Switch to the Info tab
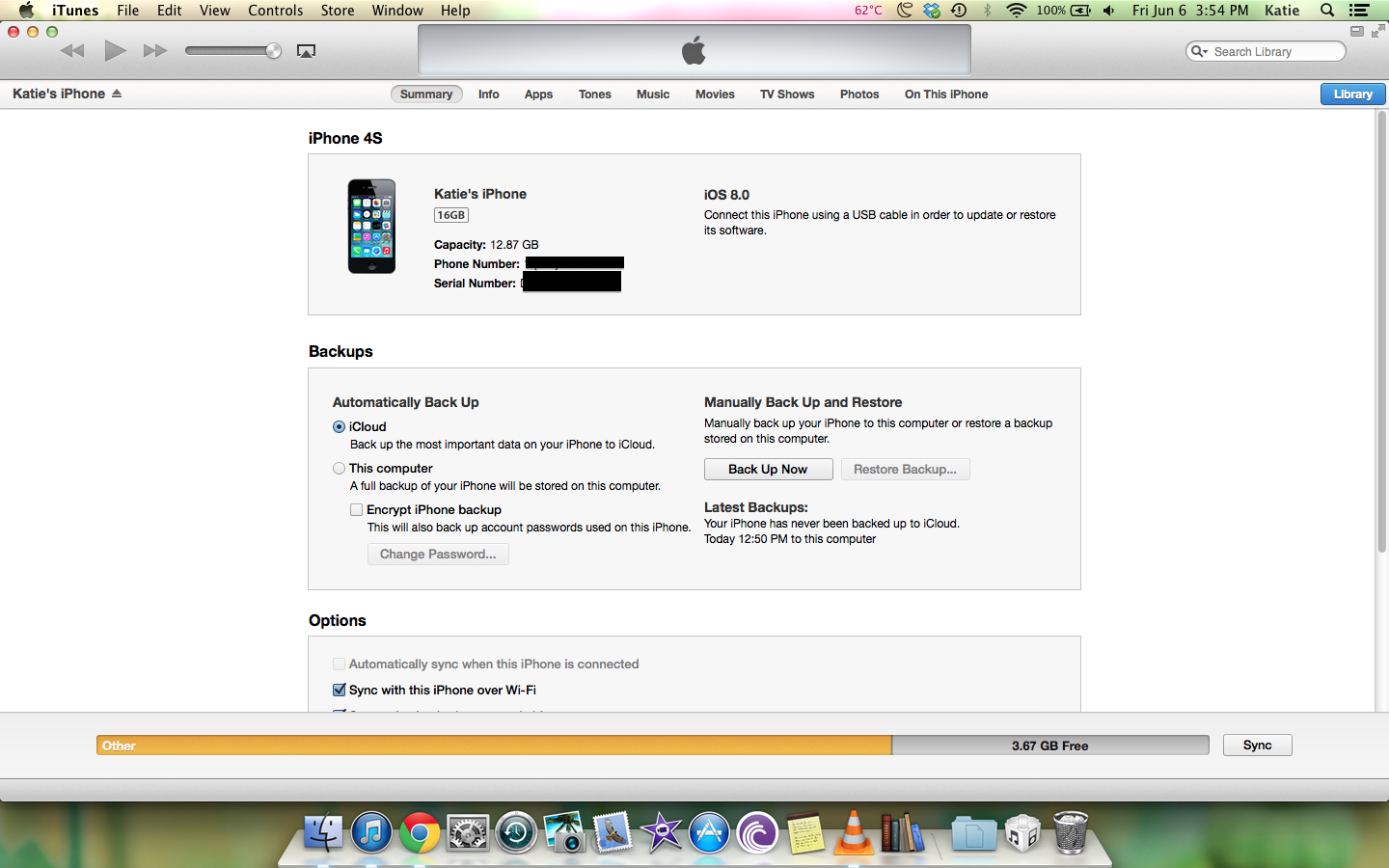The width and height of the screenshot is (1389, 868). [489, 95]
